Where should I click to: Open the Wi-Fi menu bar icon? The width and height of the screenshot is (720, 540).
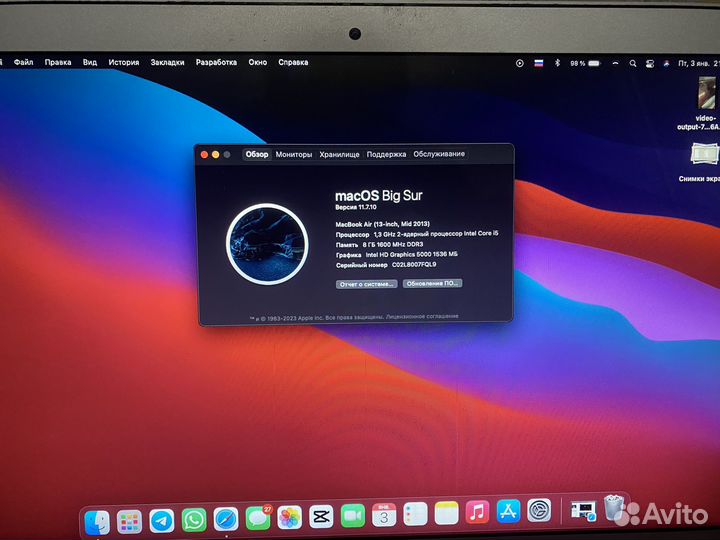pyautogui.click(x=615, y=63)
